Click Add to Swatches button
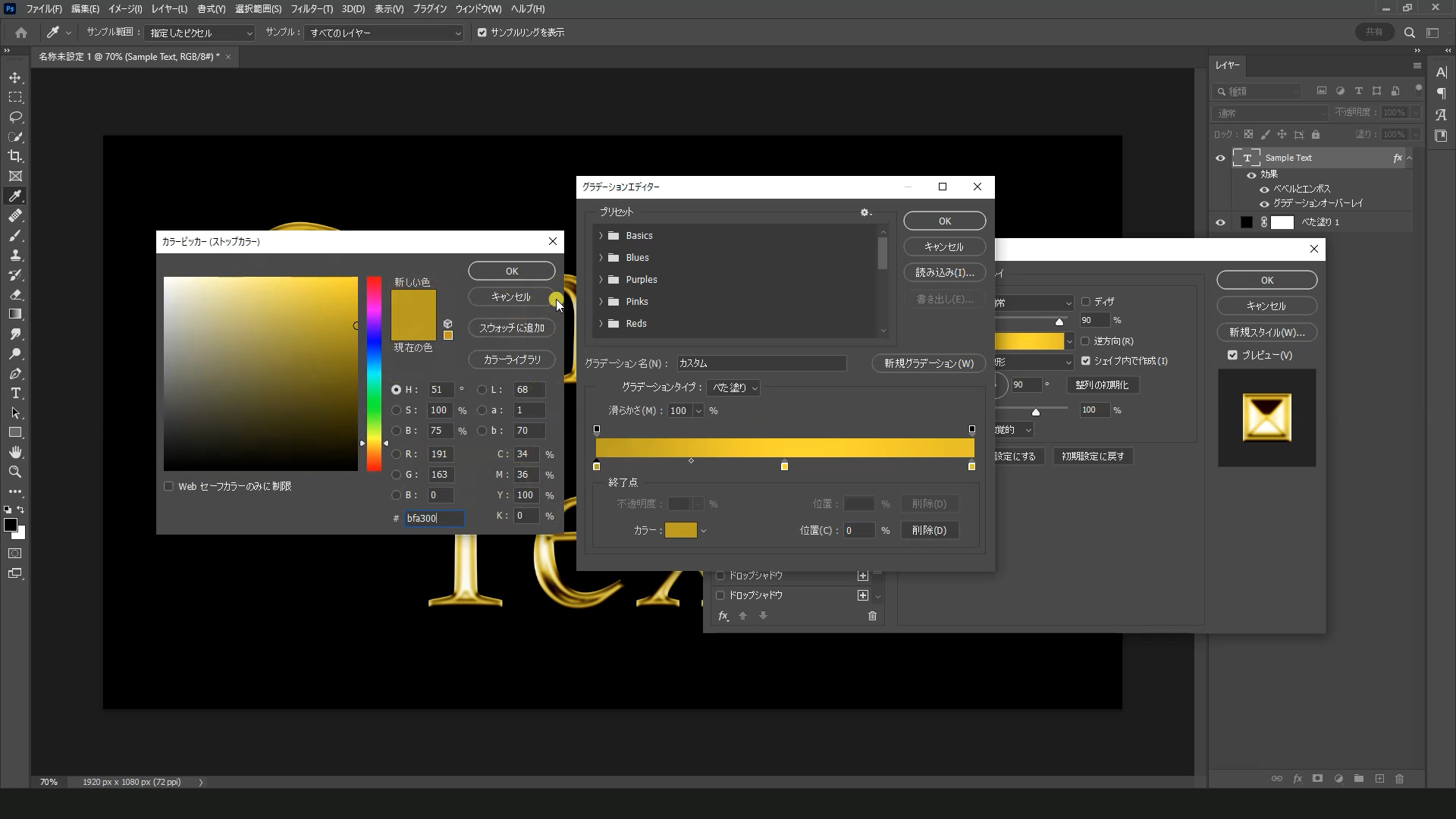The width and height of the screenshot is (1456, 819). [512, 328]
